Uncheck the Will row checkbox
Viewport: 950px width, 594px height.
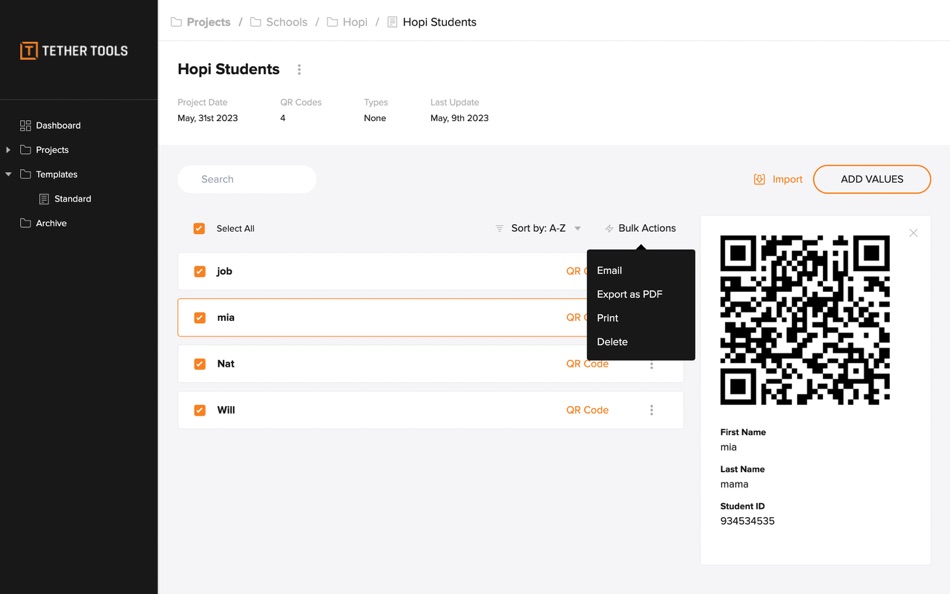pos(199,410)
